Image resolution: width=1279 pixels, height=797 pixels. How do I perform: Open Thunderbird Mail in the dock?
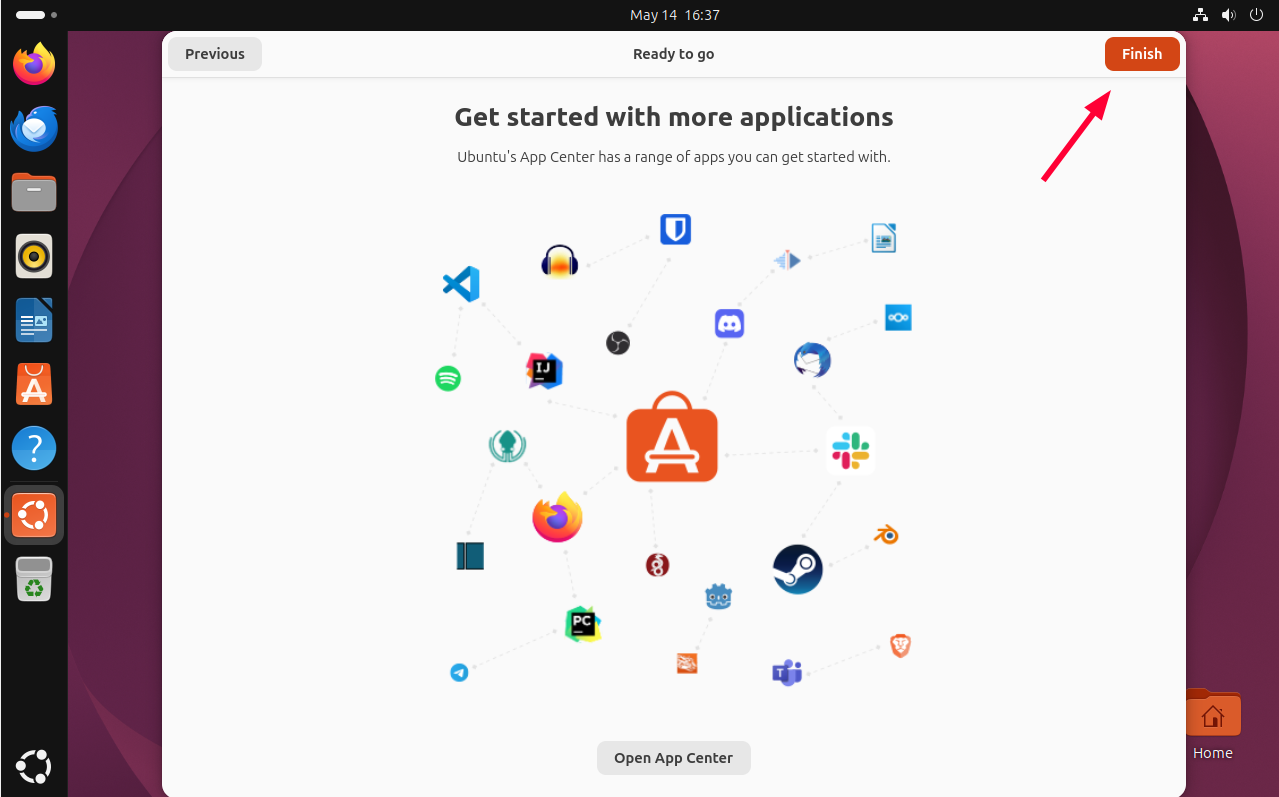34,128
